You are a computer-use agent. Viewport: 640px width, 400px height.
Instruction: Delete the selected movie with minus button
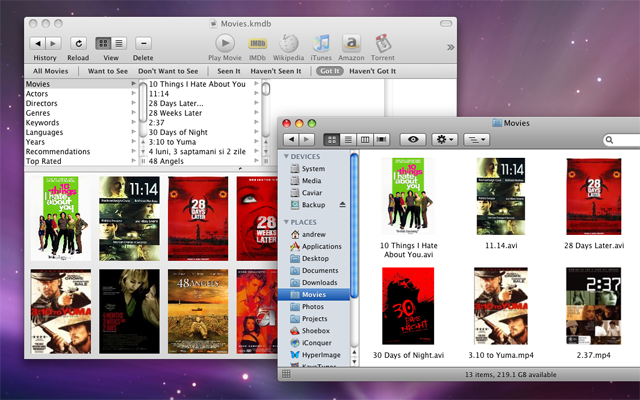tap(143, 43)
